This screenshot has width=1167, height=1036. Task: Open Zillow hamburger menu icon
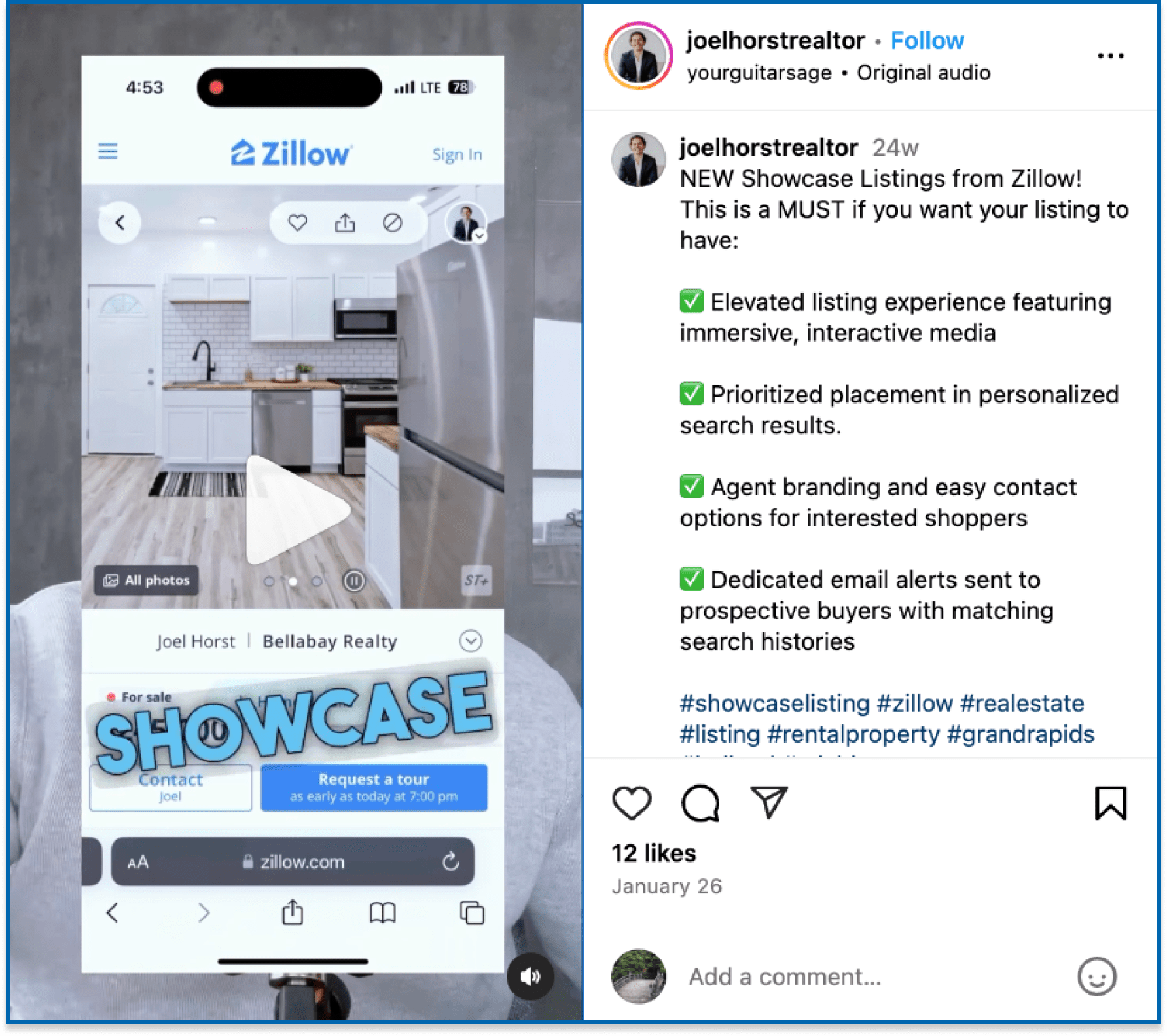(x=108, y=152)
